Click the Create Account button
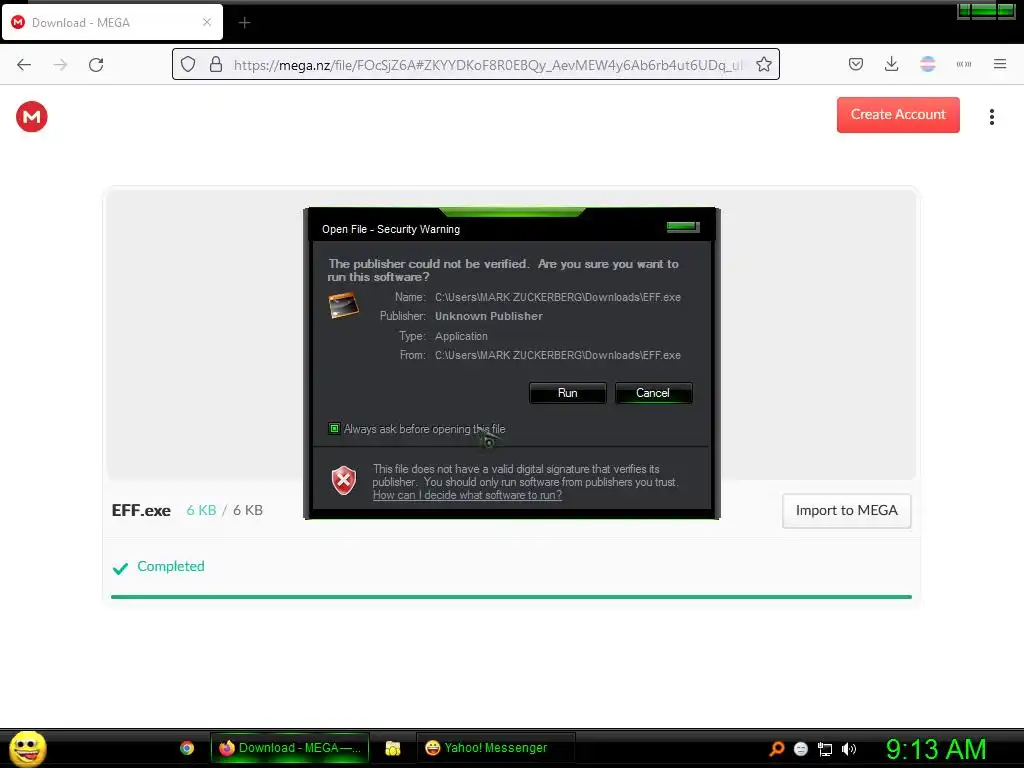The image size is (1024, 768). 898,114
